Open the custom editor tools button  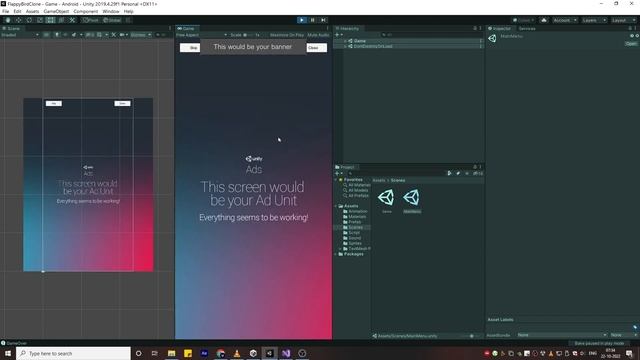coord(72,20)
